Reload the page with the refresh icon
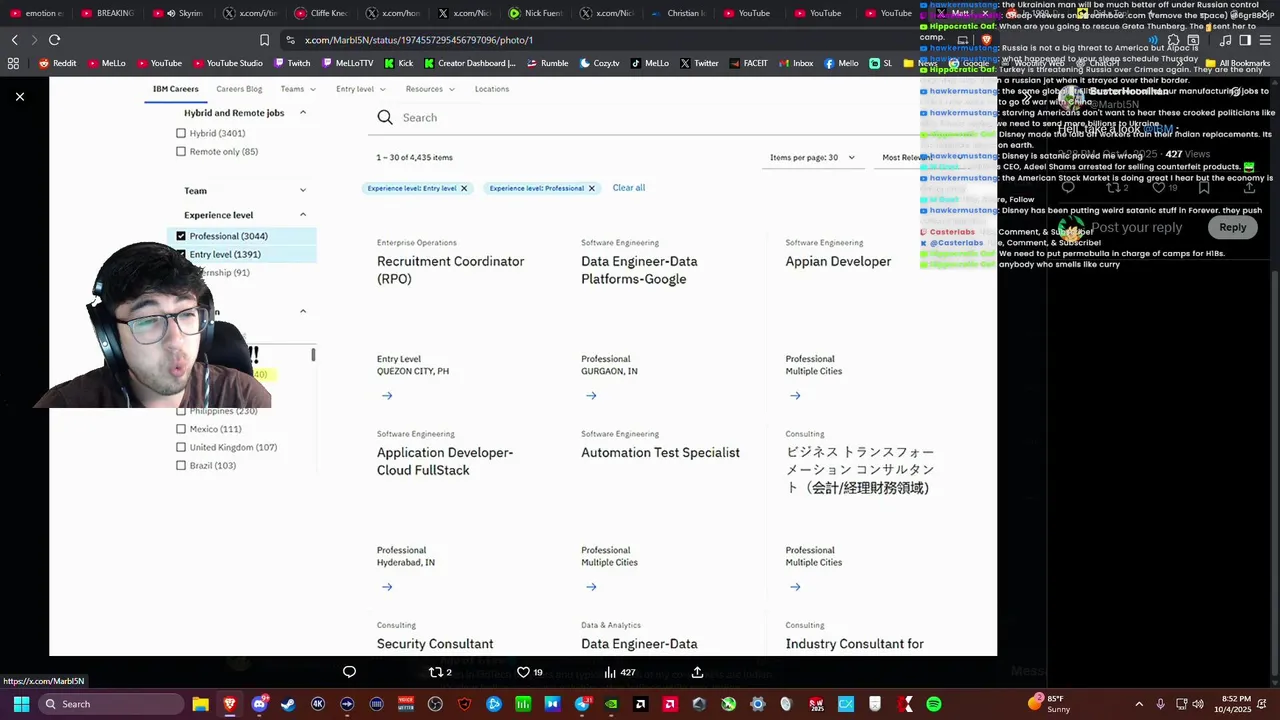 [54, 40]
